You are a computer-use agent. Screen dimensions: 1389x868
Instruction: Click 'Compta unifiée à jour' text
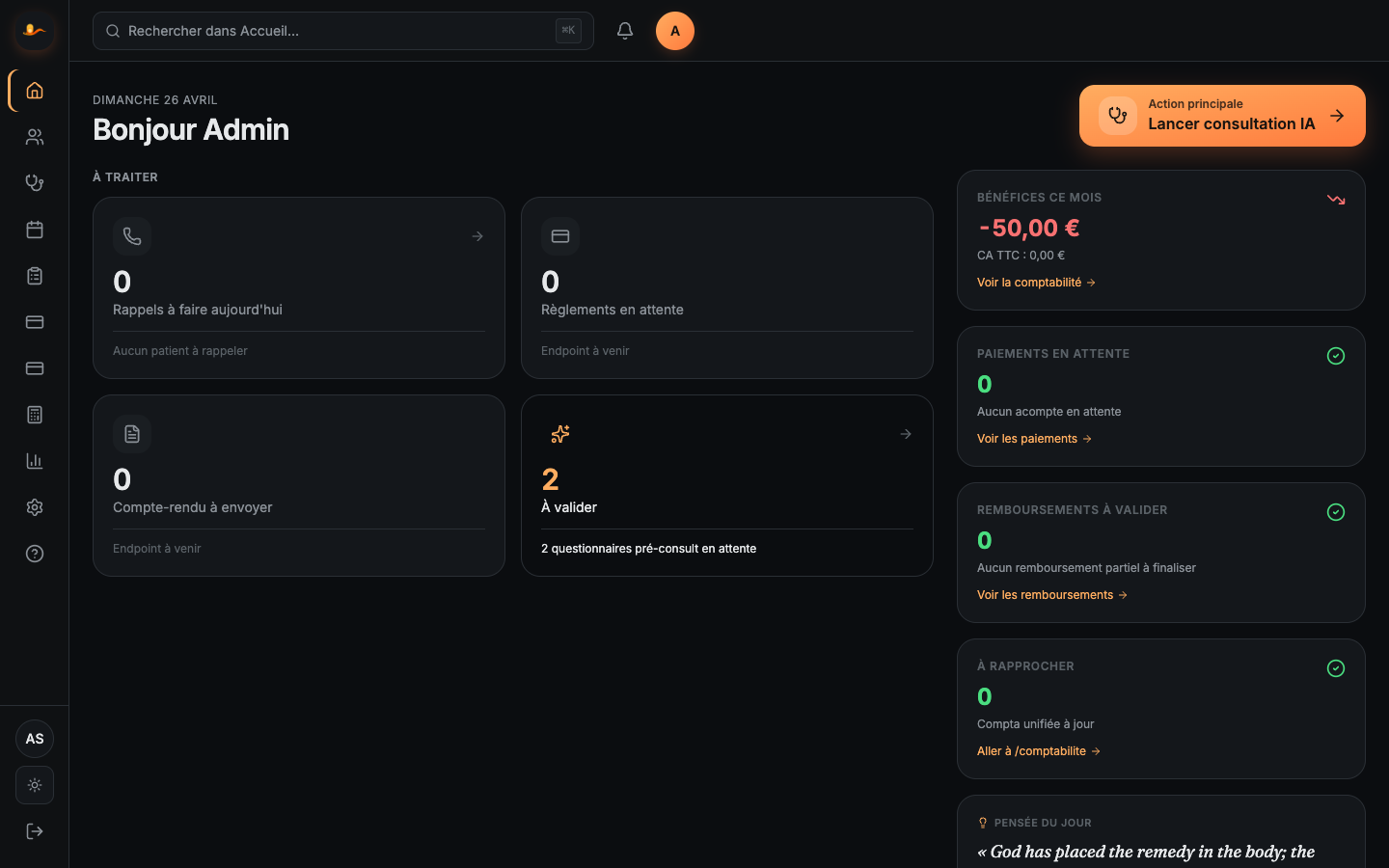coord(1035,724)
